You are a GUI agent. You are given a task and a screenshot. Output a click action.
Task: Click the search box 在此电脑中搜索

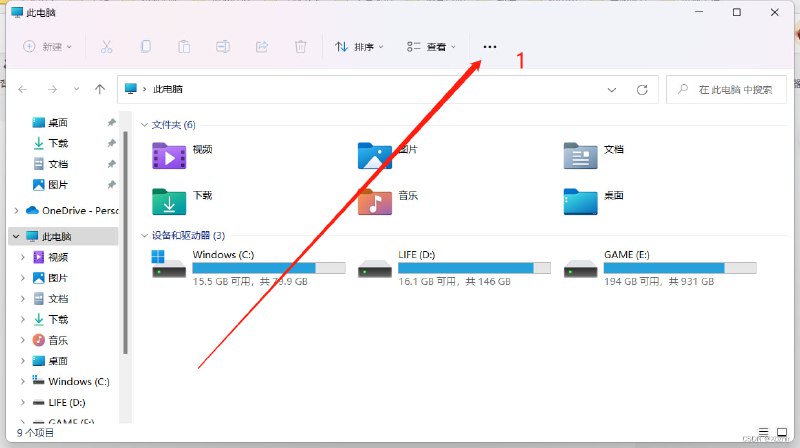726,90
